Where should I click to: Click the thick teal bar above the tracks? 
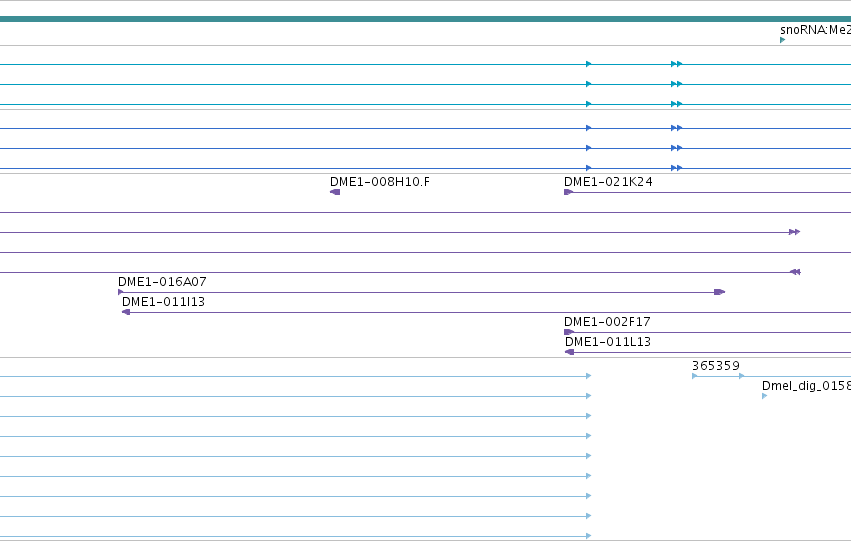(x=426, y=19)
